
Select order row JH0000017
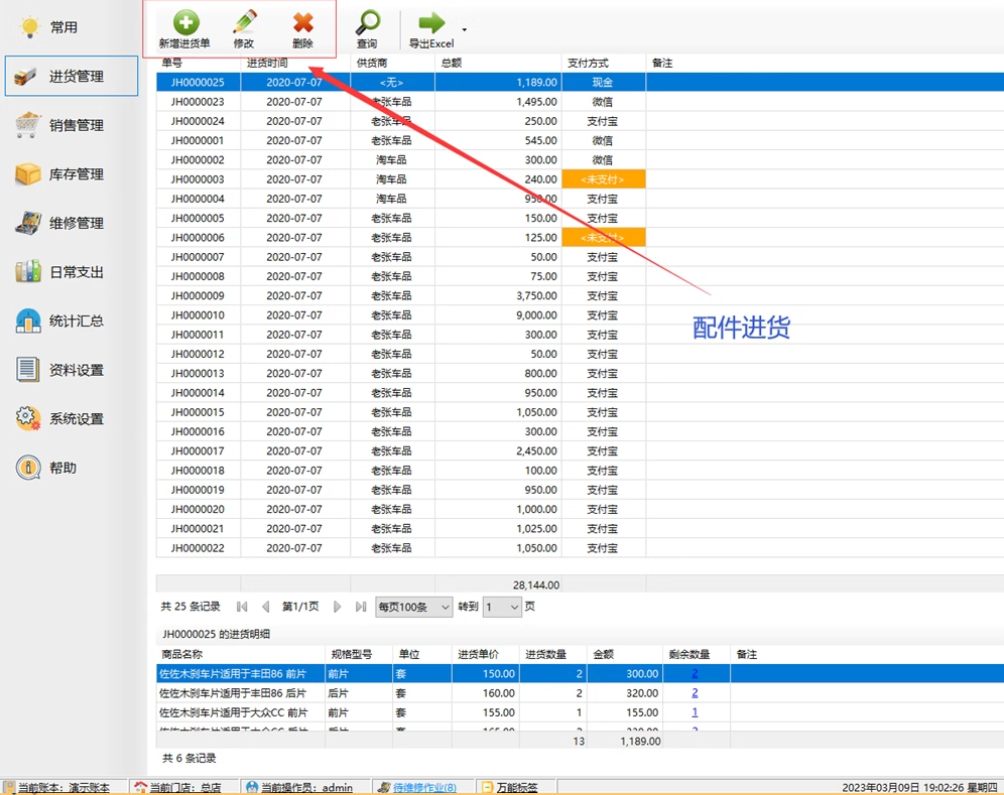(580, 451)
